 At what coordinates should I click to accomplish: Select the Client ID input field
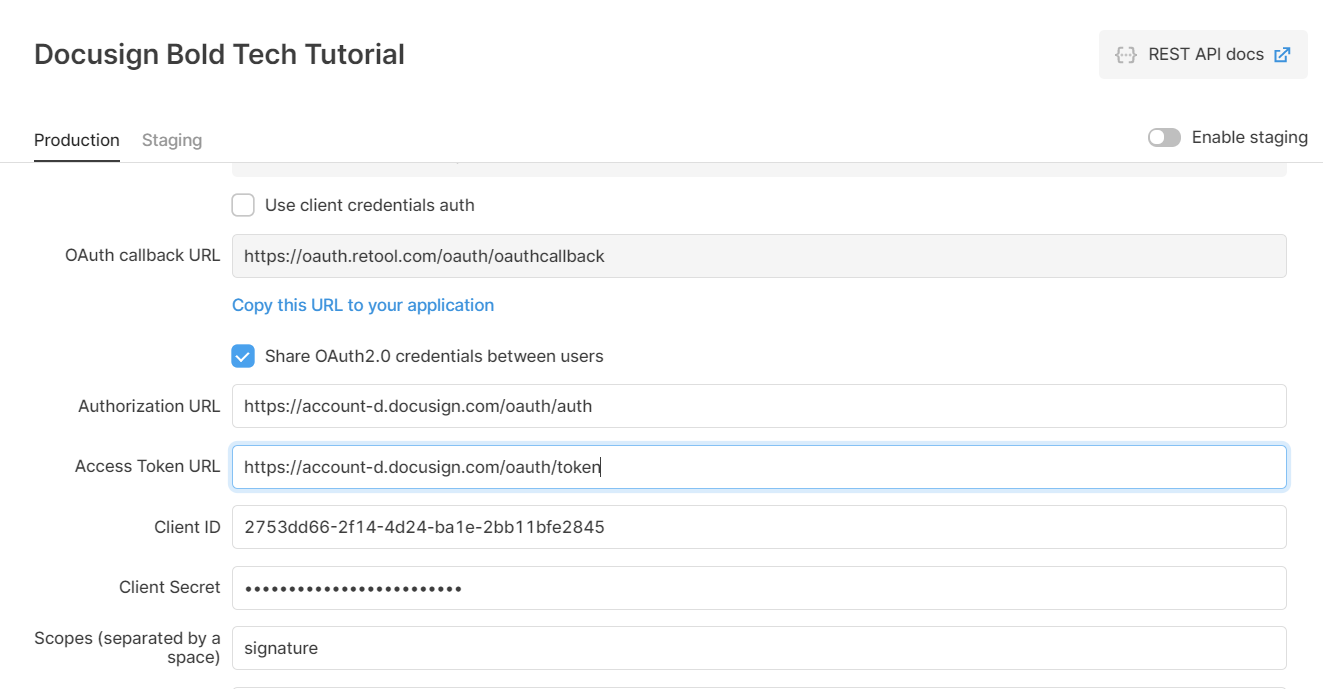(759, 527)
